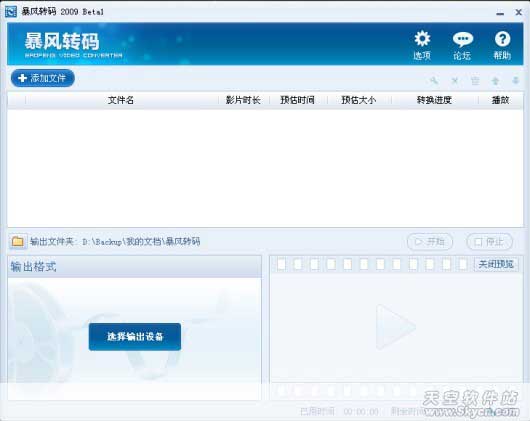Click the 文件名 column header
Image resolution: width=530 pixels, height=421 pixels.
(x=121, y=100)
